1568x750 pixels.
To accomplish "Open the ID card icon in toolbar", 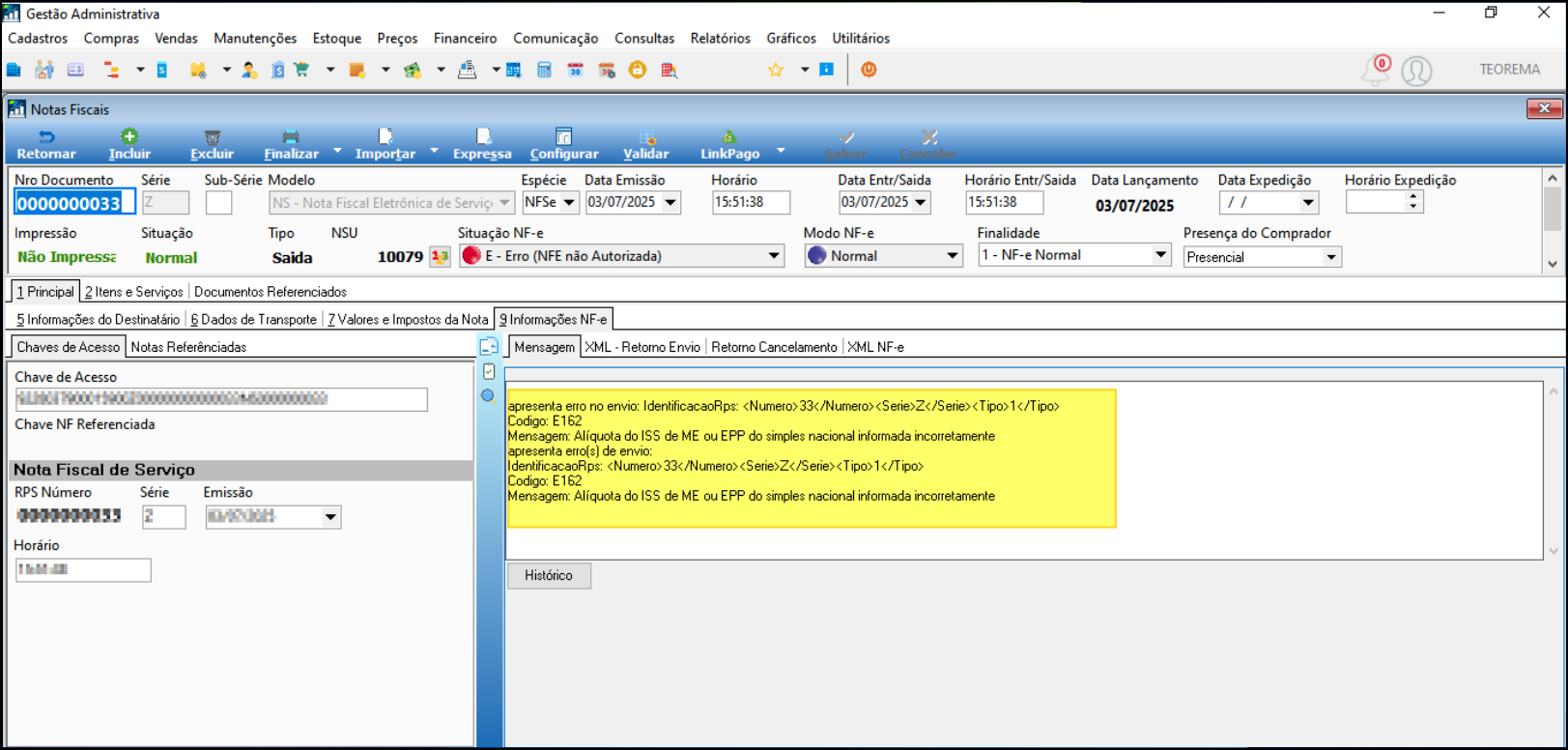I will (75, 70).
